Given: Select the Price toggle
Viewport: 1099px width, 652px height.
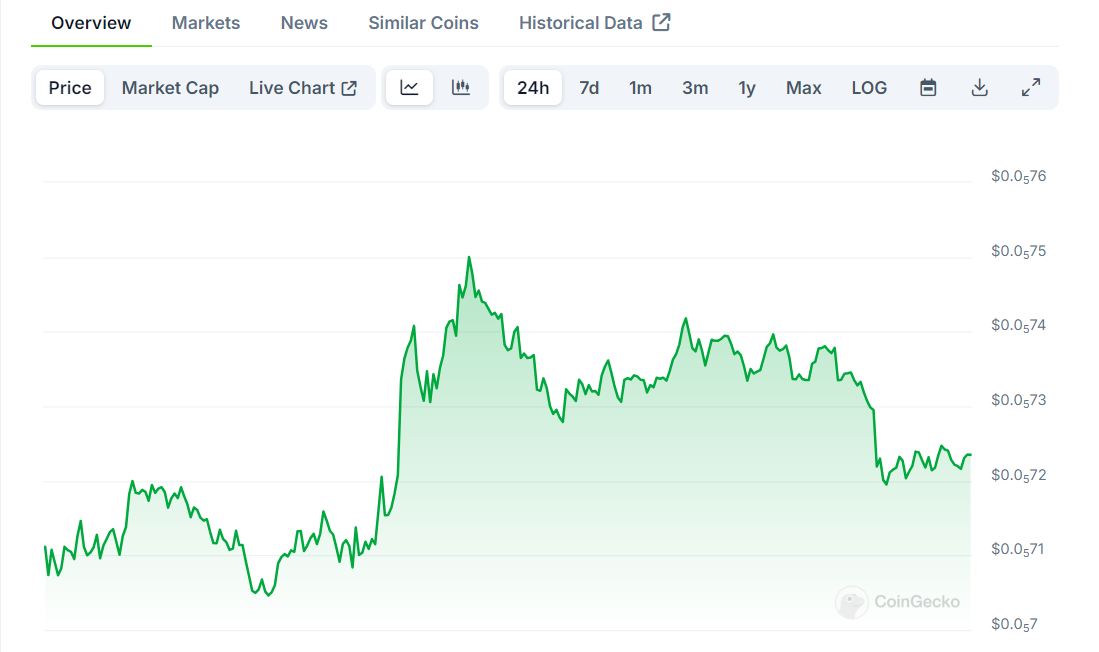Looking at the screenshot, I should (x=70, y=88).
